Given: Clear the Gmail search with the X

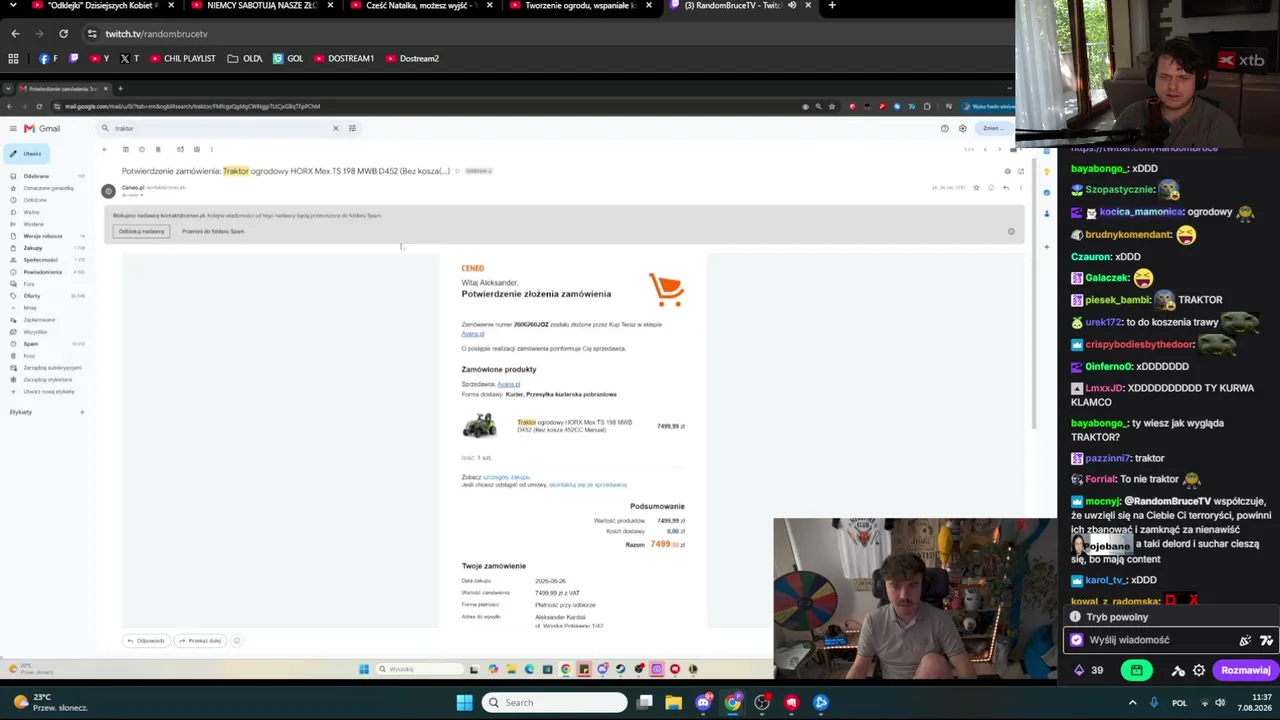Looking at the screenshot, I should click(x=335, y=128).
